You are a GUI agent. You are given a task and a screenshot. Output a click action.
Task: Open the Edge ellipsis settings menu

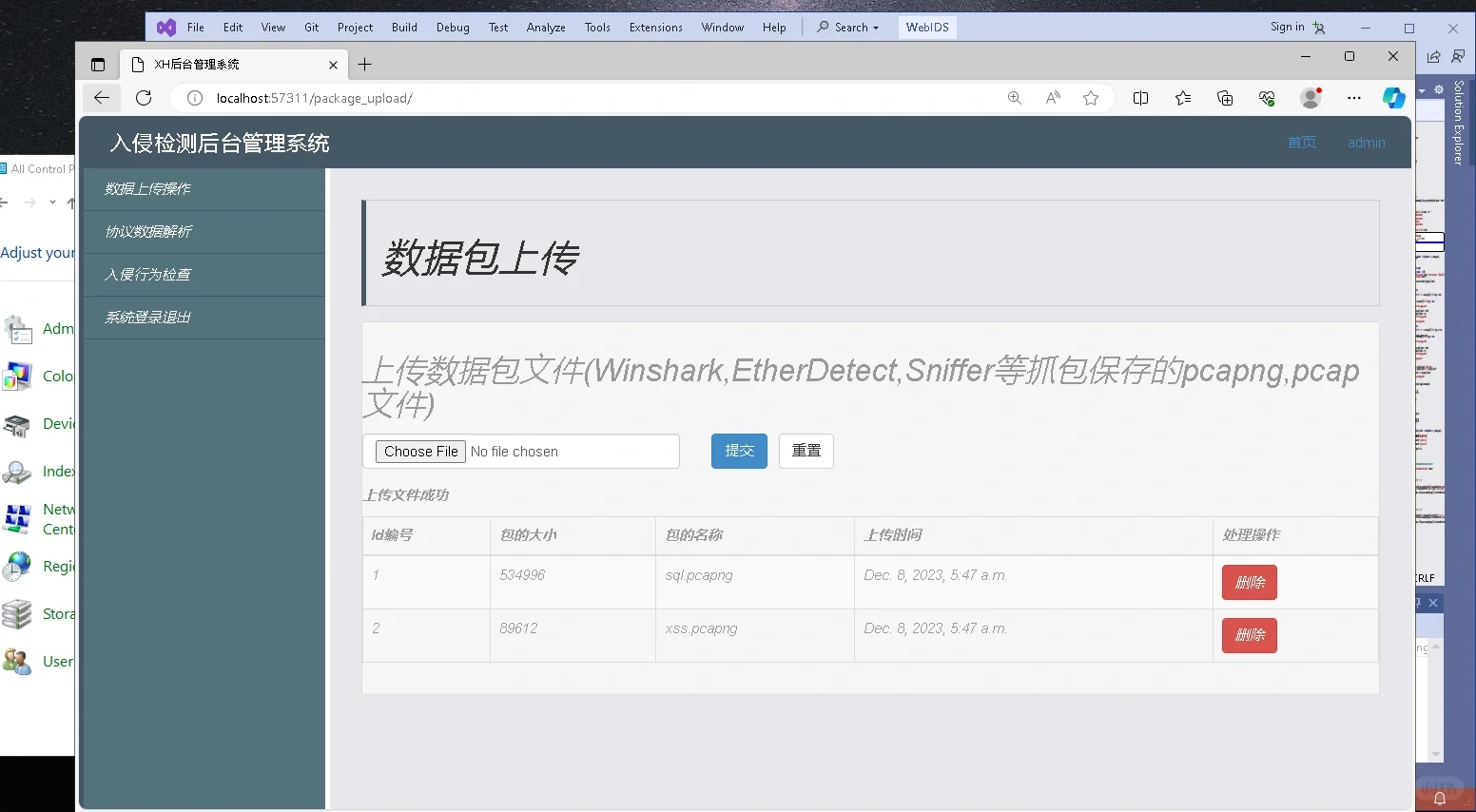1355,98
